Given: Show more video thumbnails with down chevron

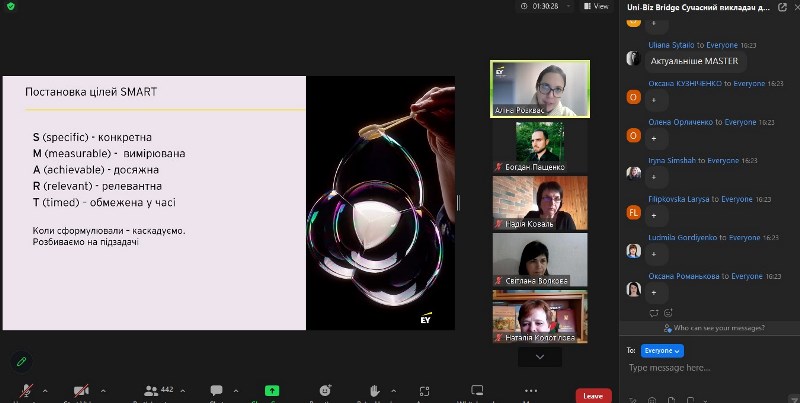Looking at the screenshot, I should (x=540, y=357).
